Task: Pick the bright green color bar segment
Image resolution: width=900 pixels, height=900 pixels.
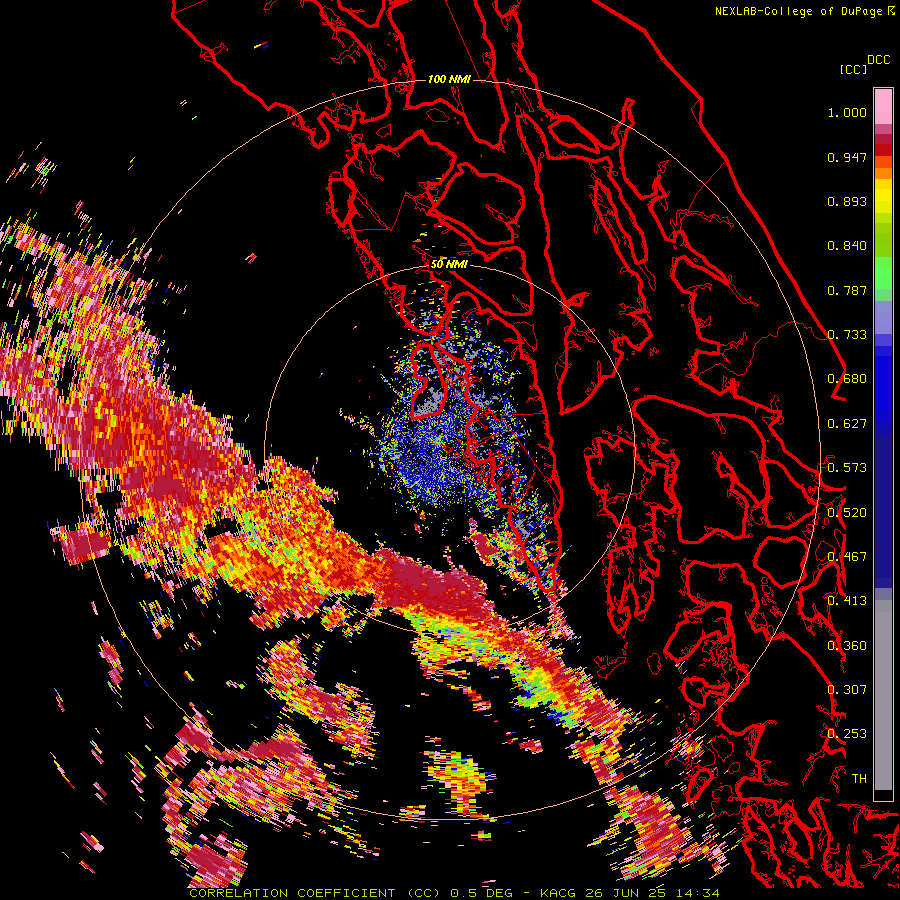Action: pos(883,273)
